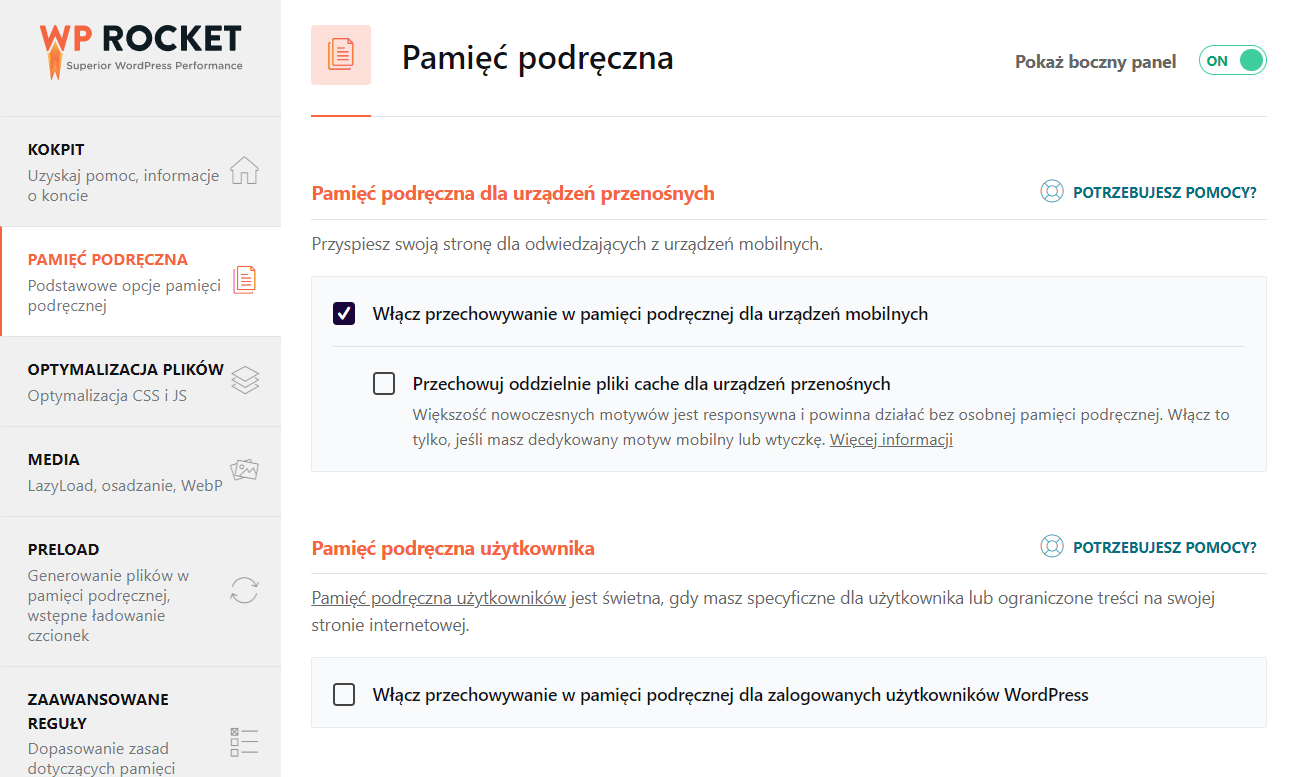Open the Więcej informacji link
The image size is (1290, 777).
[x=891, y=439]
